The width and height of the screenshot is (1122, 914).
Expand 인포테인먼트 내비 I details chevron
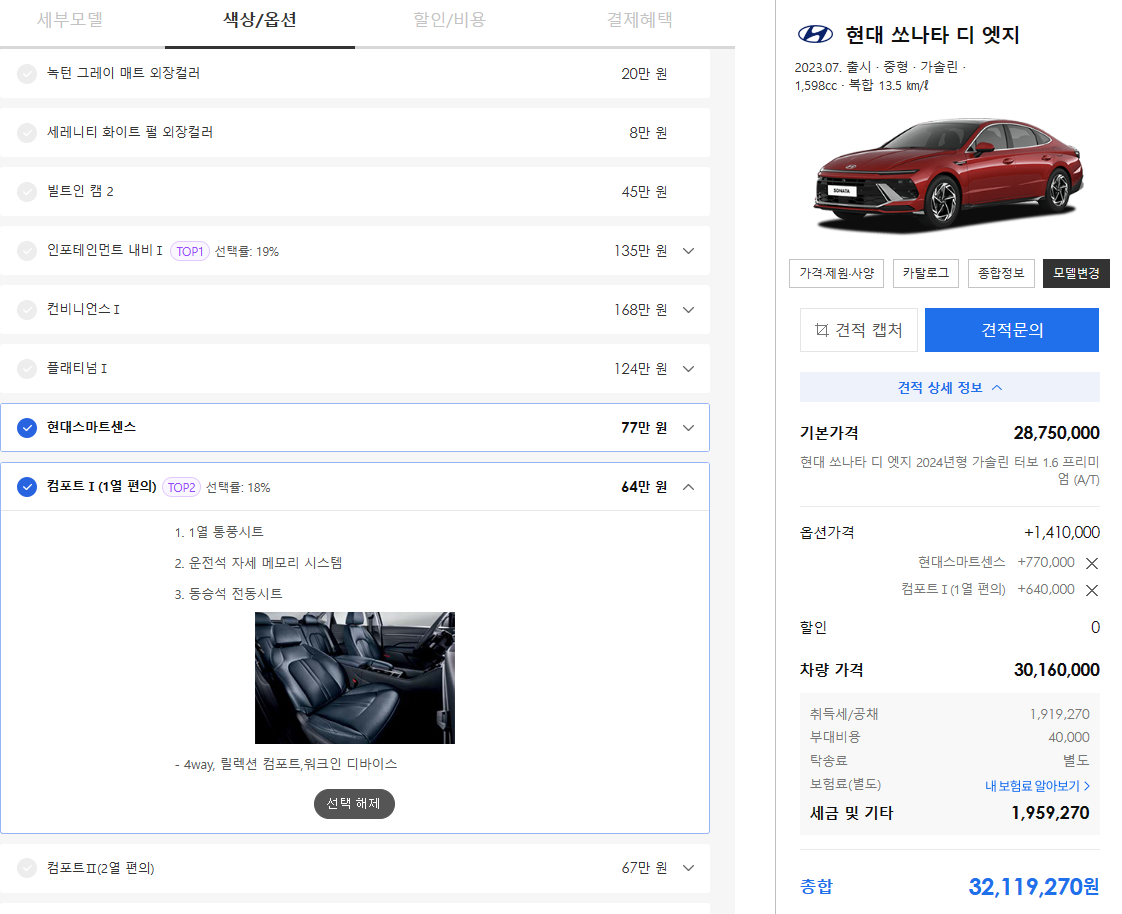[x=688, y=251]
